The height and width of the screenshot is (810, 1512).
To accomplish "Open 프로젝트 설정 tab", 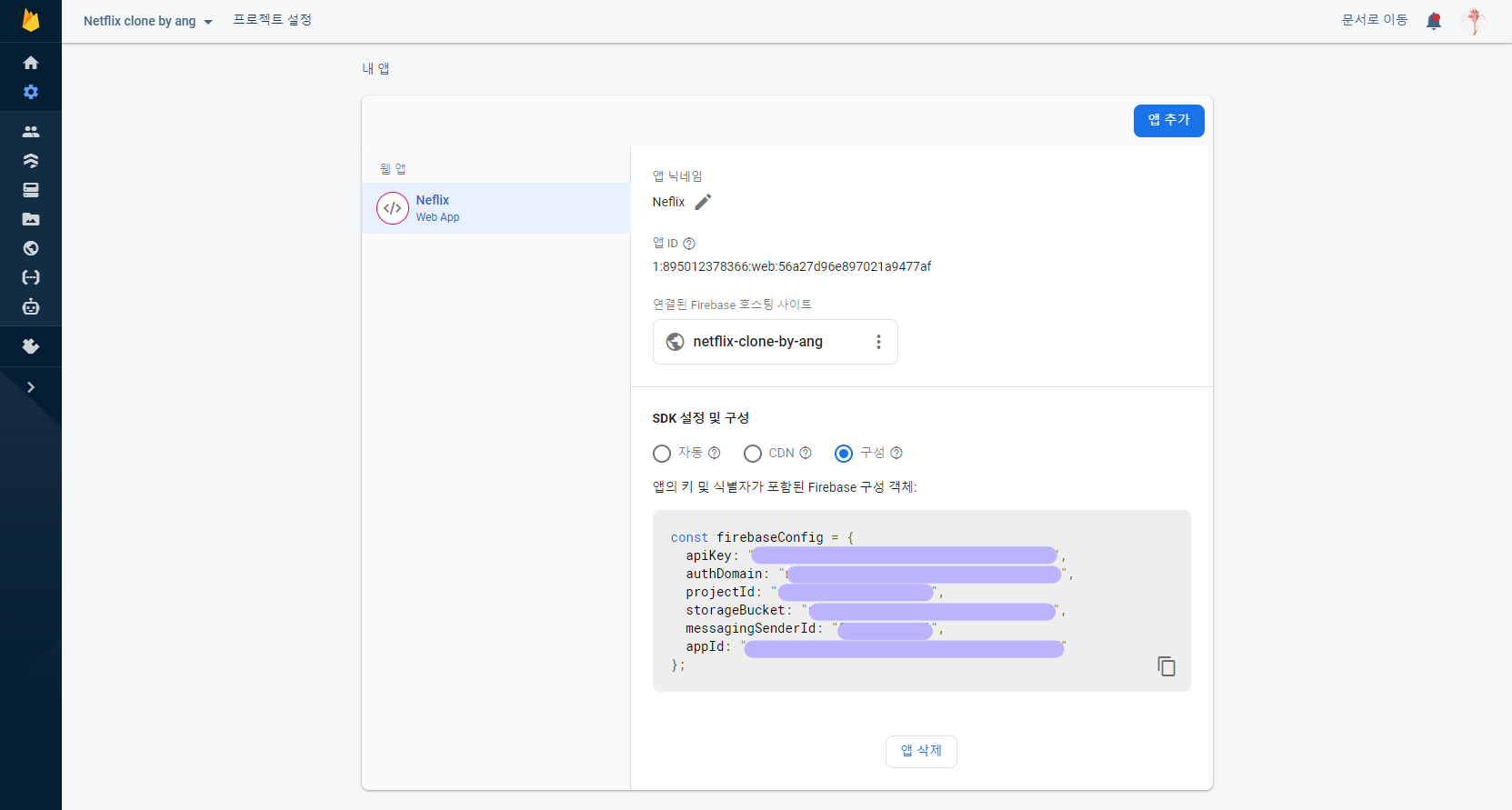I will pos(272,20).
